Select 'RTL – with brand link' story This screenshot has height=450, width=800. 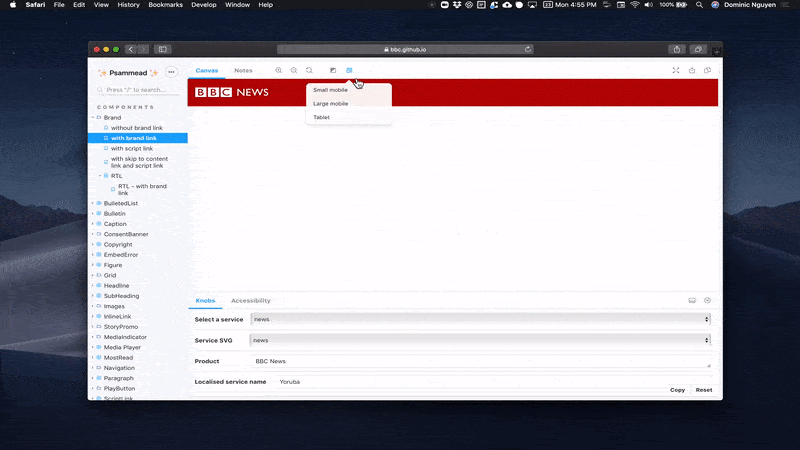point(142,190)
